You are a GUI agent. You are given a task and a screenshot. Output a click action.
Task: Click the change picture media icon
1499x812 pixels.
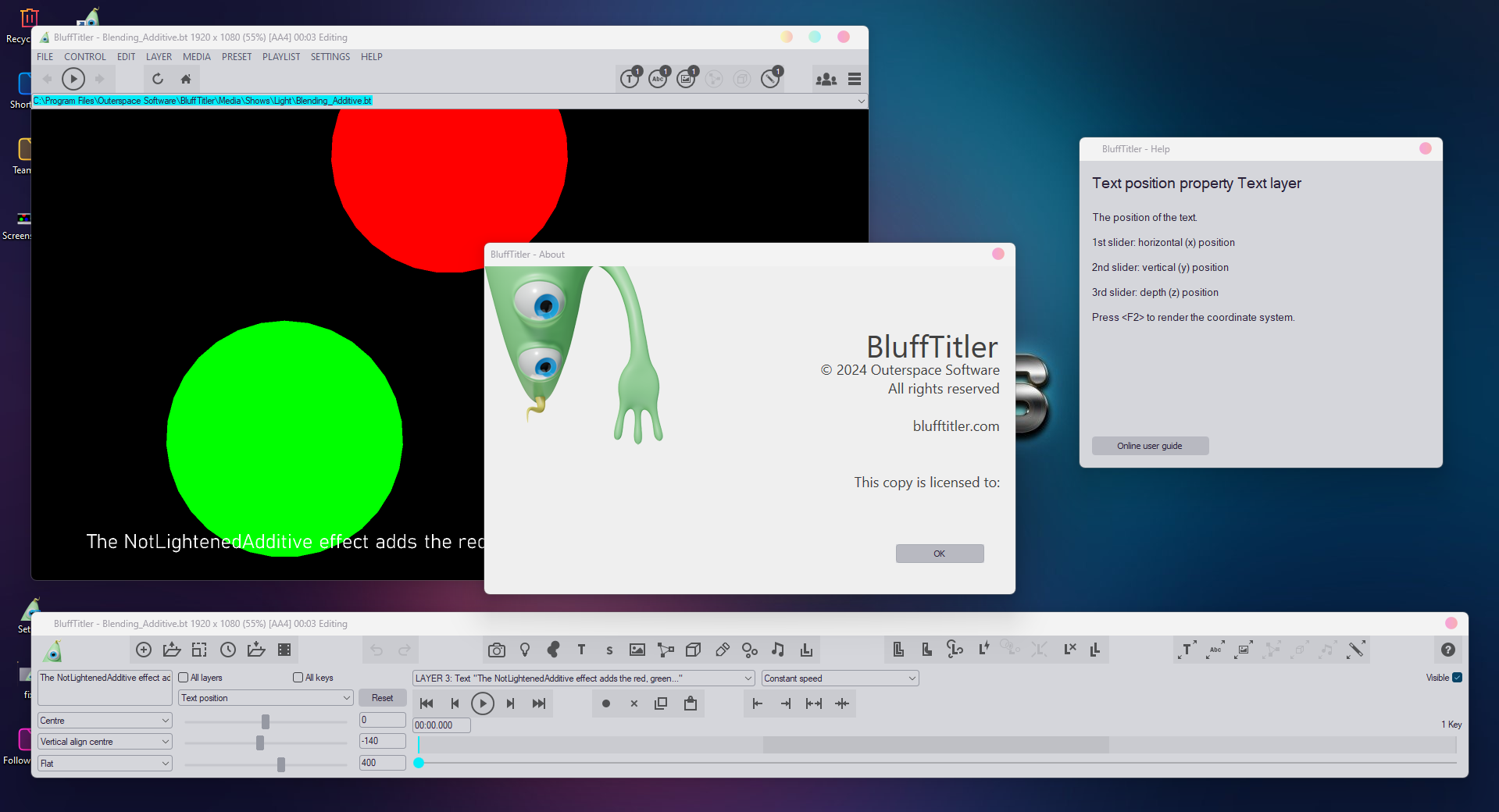coord(1244,650)
